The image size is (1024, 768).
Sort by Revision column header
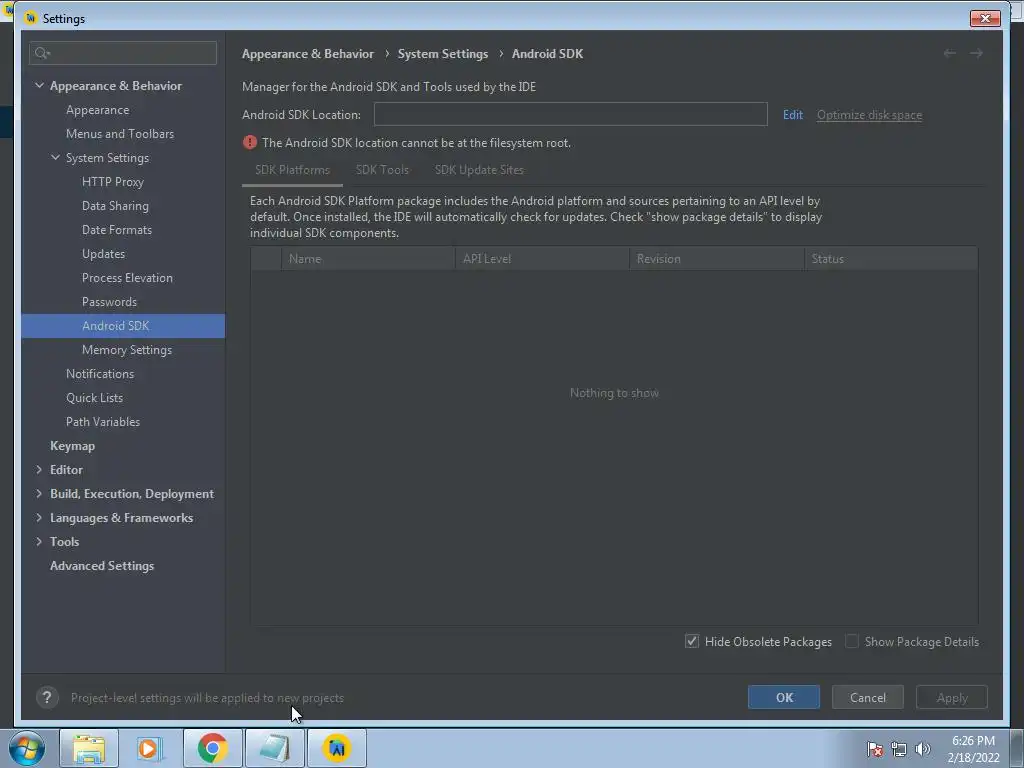tap(717, 259)
